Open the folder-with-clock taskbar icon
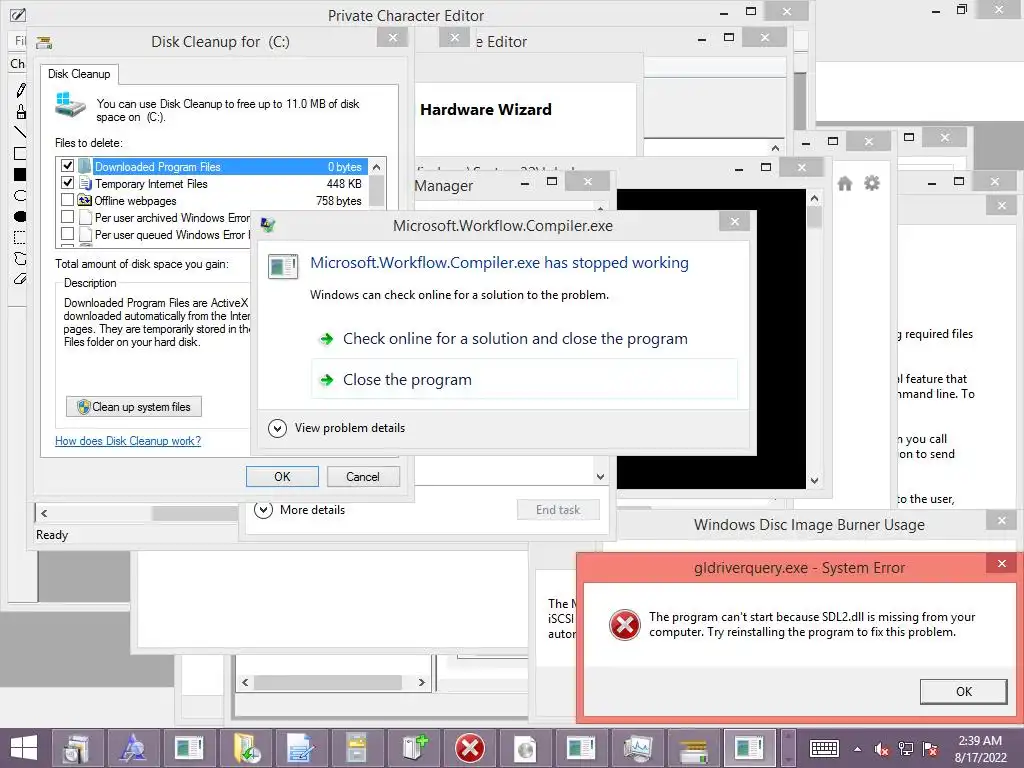The image size is (1024, 768). (x=245, y=748)
